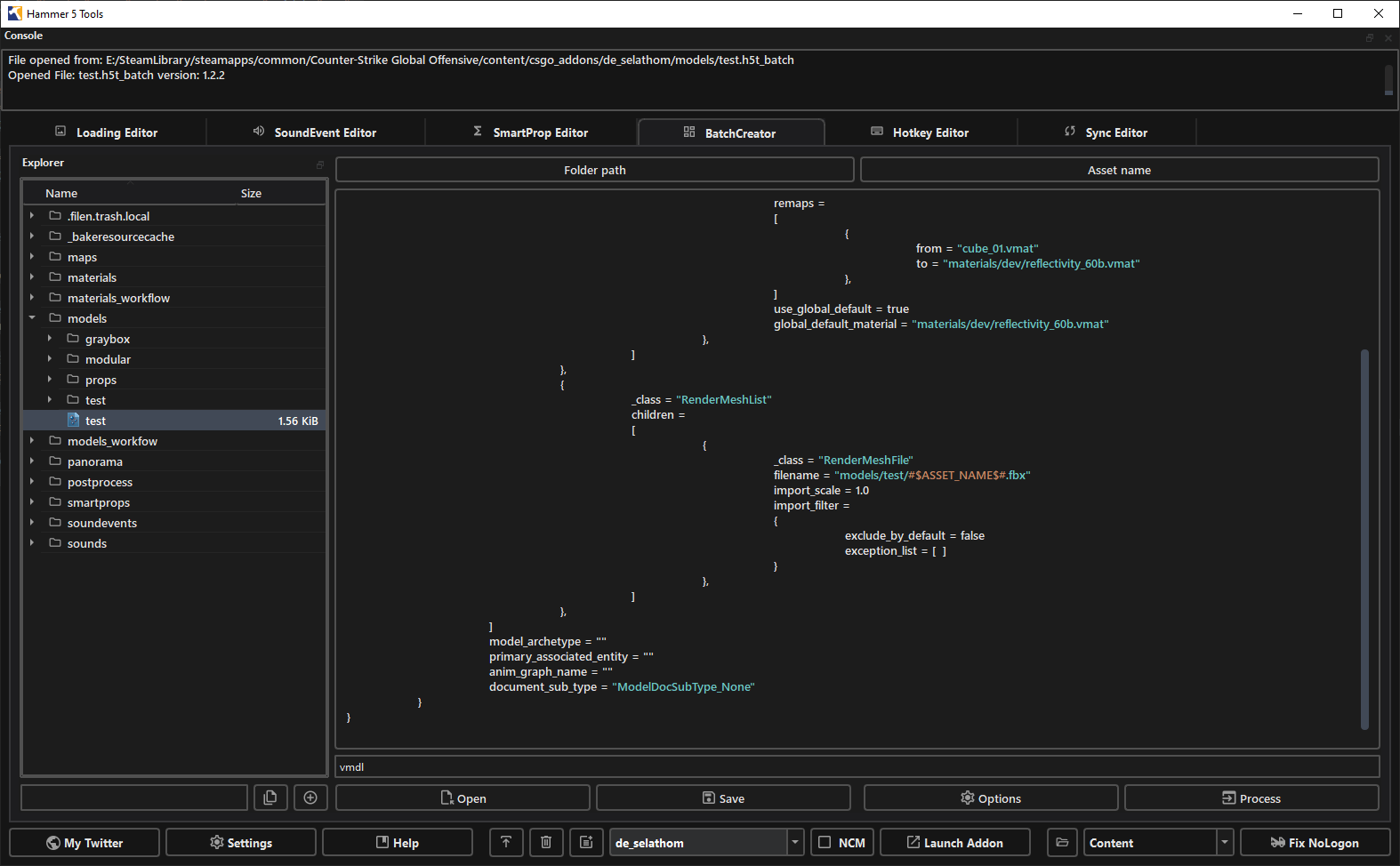Click the trash can delete icon button
This screenshot has width=1400, height=866.
coord(546,842)
